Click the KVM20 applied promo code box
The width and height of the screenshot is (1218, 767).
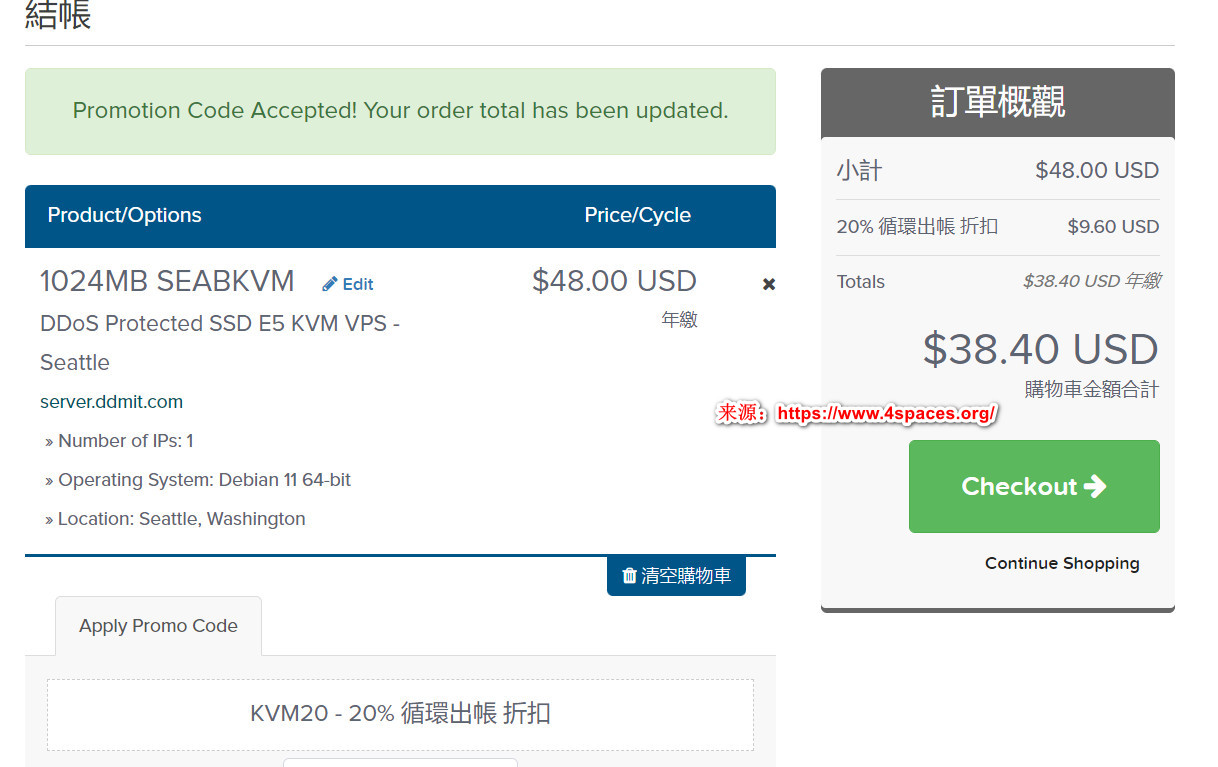(400, 714)
